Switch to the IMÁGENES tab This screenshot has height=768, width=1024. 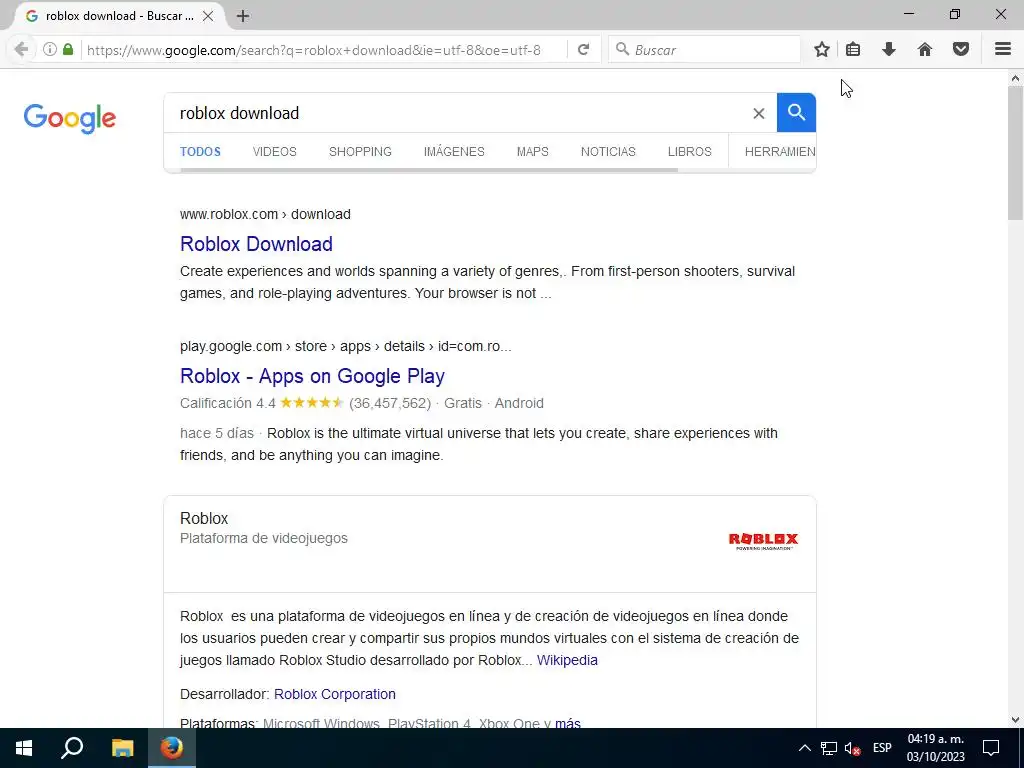point(454,152)
